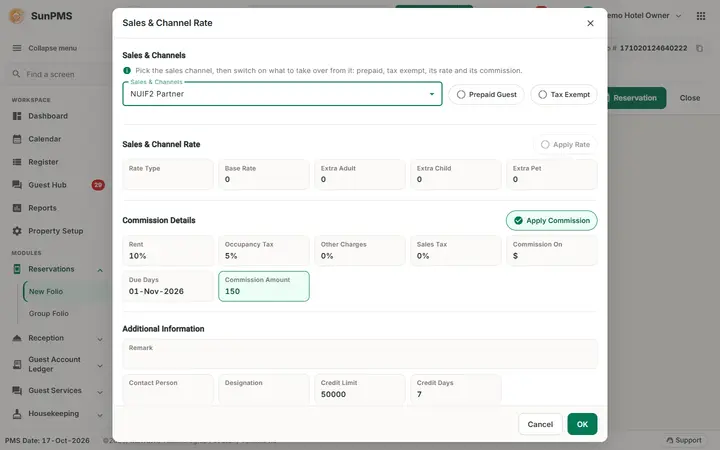Click the Credit Limit field
The width and height of the screenshot is (720, 450).
(360, 389)
